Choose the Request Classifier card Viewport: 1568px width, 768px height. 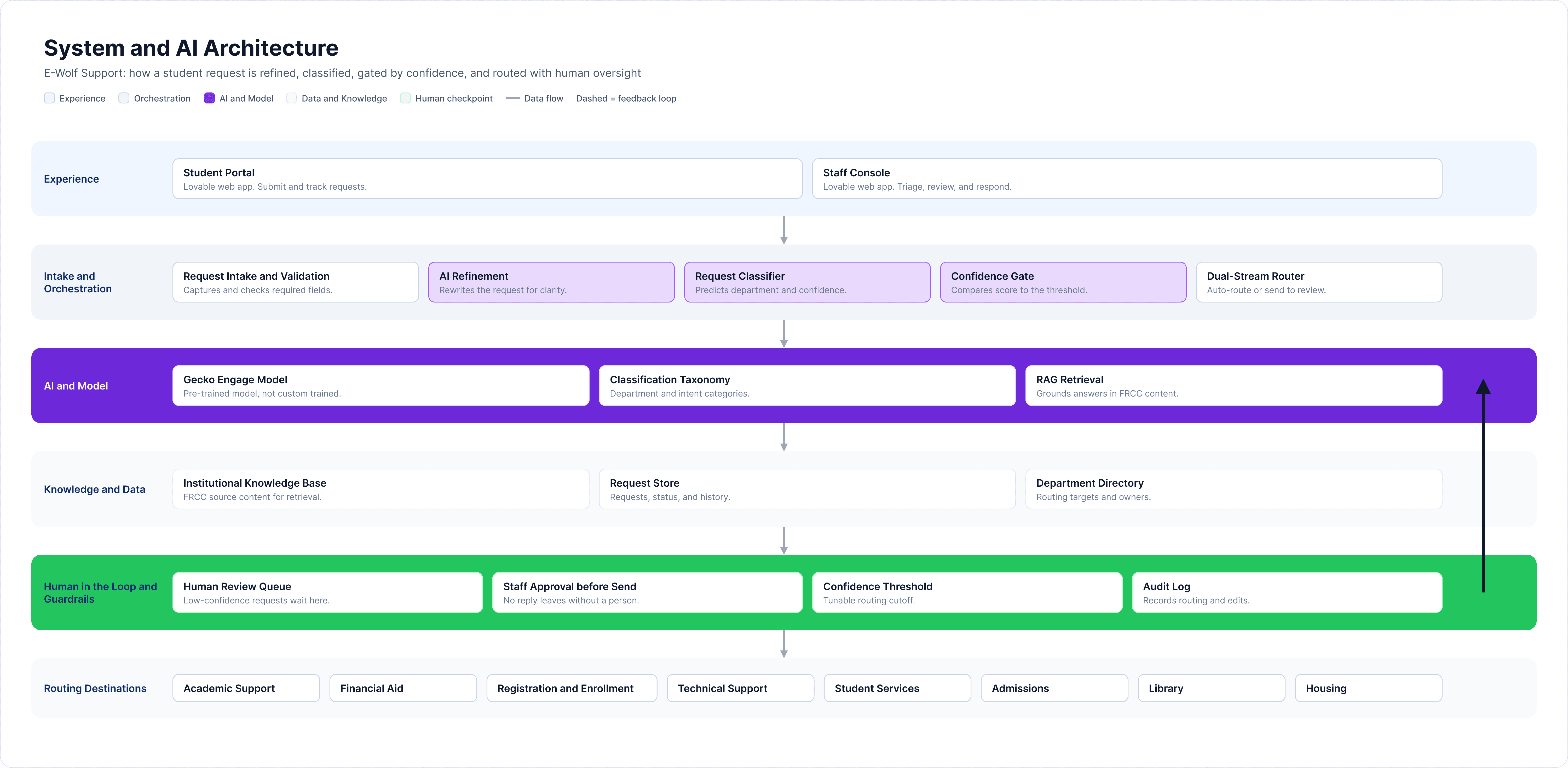[x=807, y=282]
